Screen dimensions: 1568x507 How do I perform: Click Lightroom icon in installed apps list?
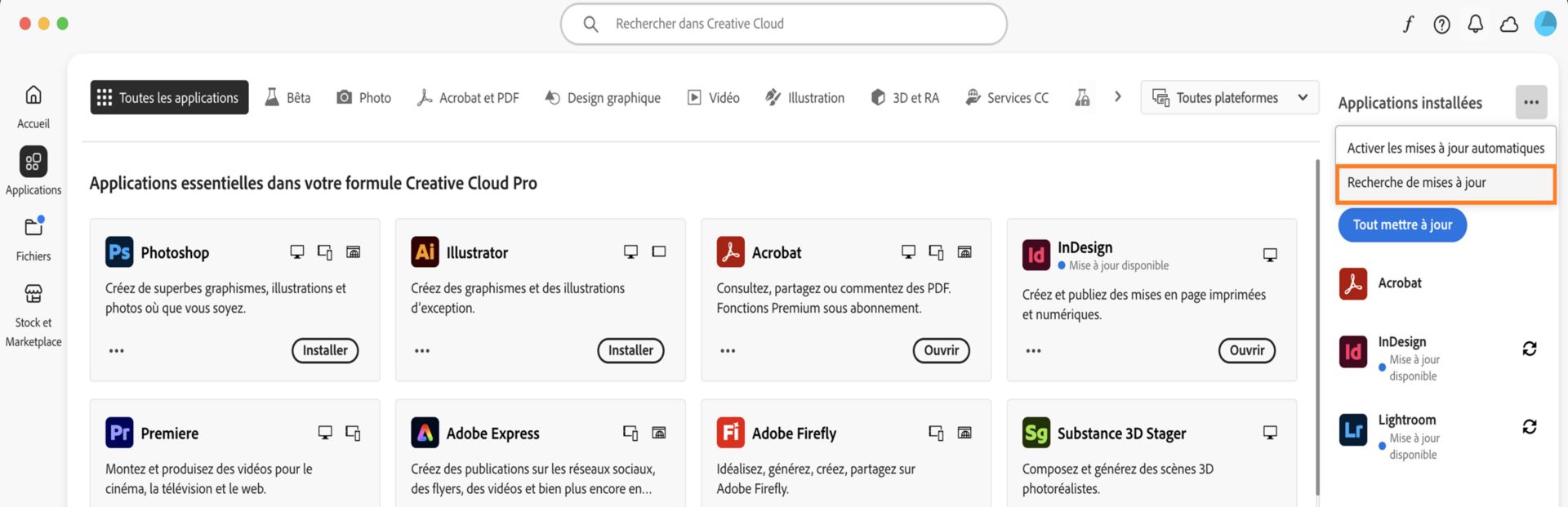tap(1353, 430)
